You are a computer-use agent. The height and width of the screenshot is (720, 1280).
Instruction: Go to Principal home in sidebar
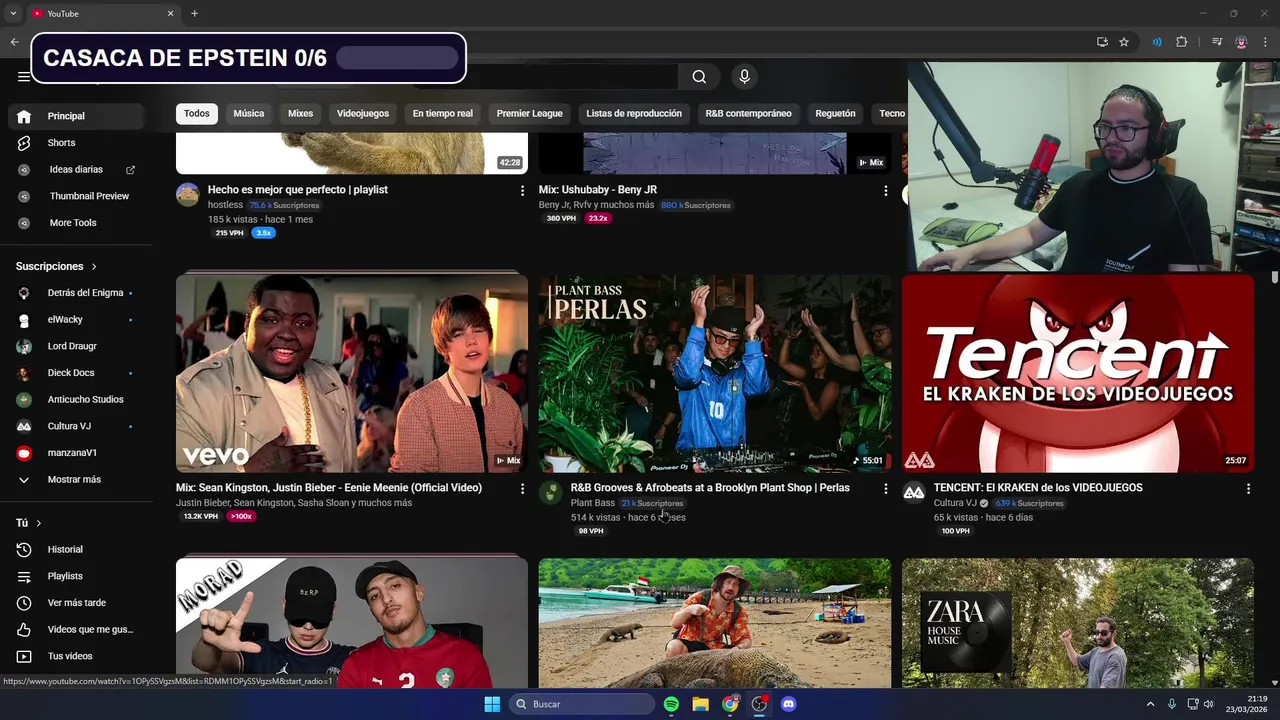click(x=78, y=116)
